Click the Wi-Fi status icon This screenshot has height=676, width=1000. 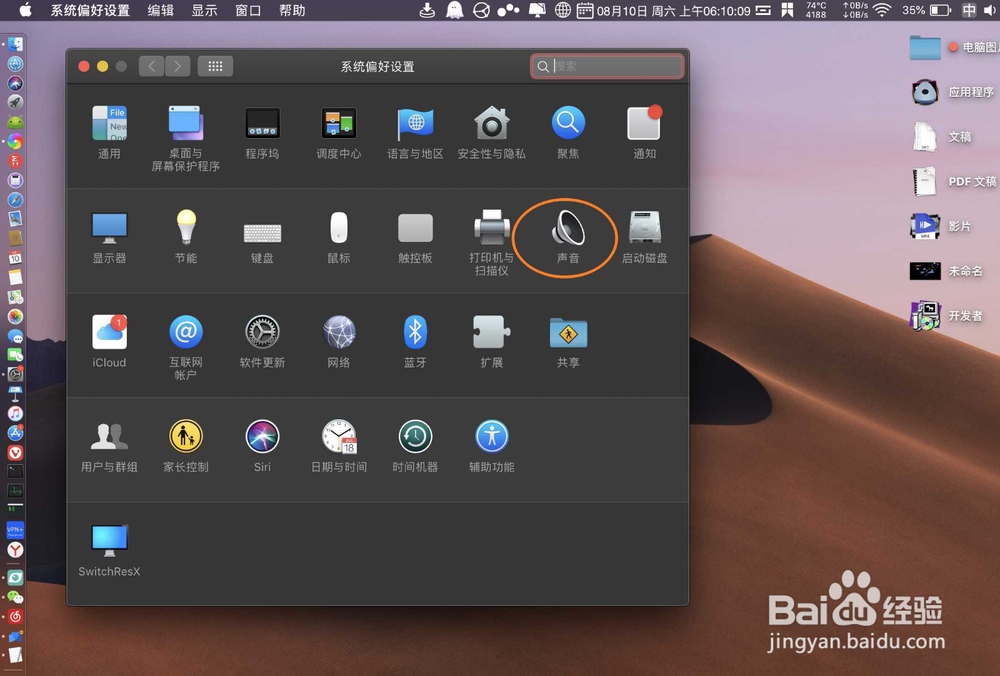pyautogui.click(x=883, y=10)
